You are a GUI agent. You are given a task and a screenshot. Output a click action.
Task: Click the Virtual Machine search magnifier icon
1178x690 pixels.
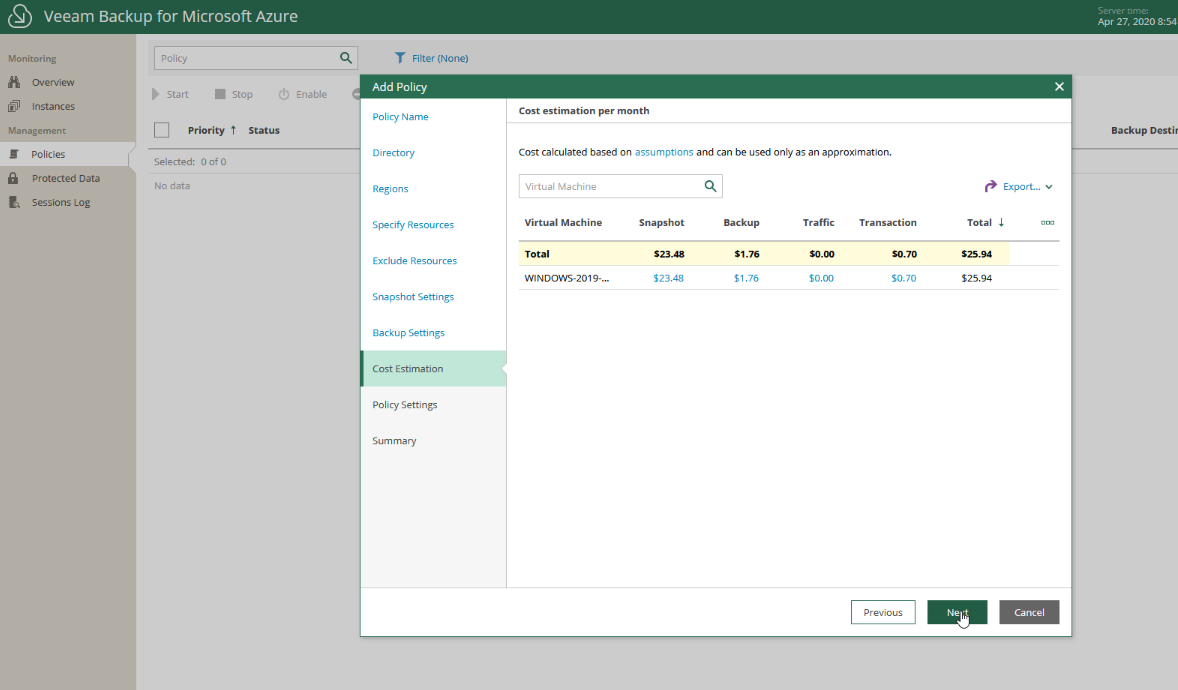click(710, 186)
